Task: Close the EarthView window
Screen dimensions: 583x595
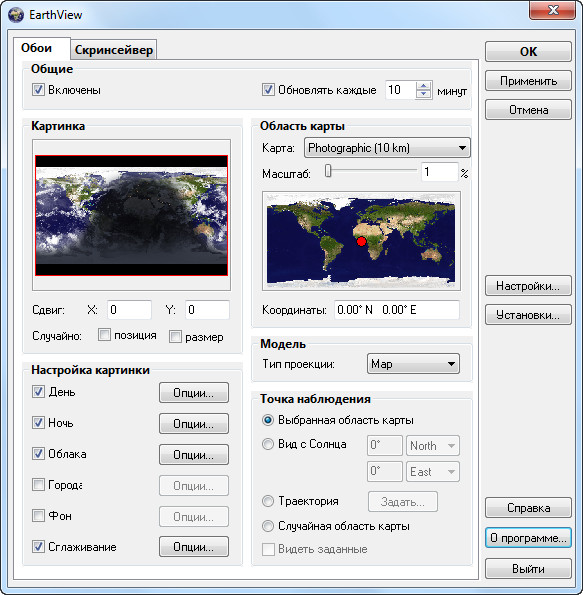Action: (552, 10)
